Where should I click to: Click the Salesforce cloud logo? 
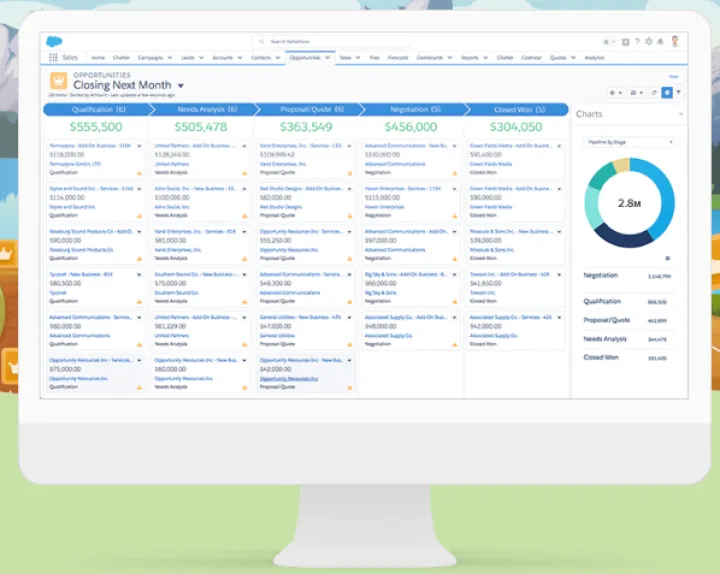(x=52, y=42)
